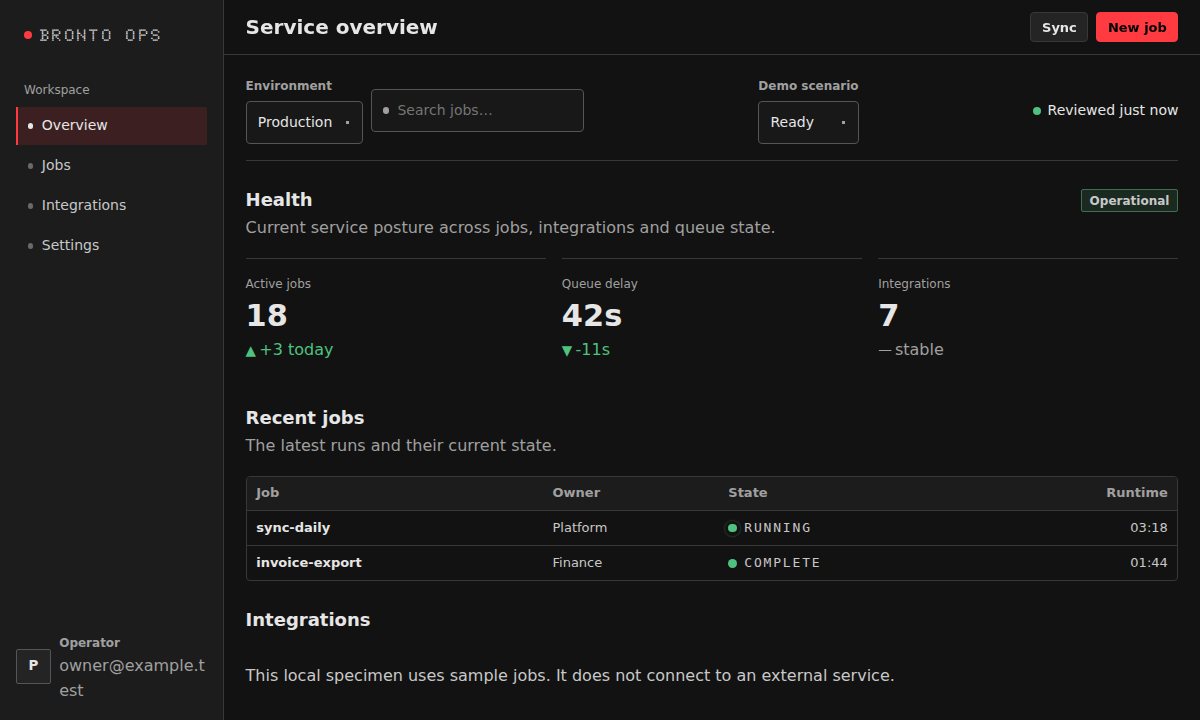
Task: Click the Health section heading
Action: [x=279, y=200]
